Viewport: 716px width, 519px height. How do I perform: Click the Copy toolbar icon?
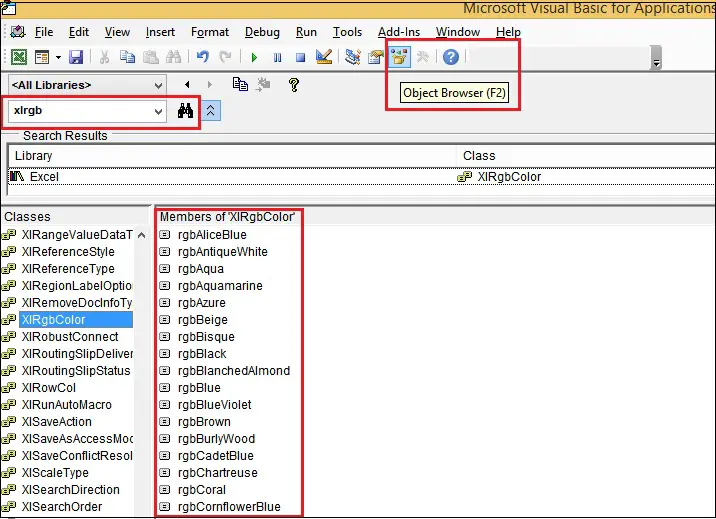point(127,57)
